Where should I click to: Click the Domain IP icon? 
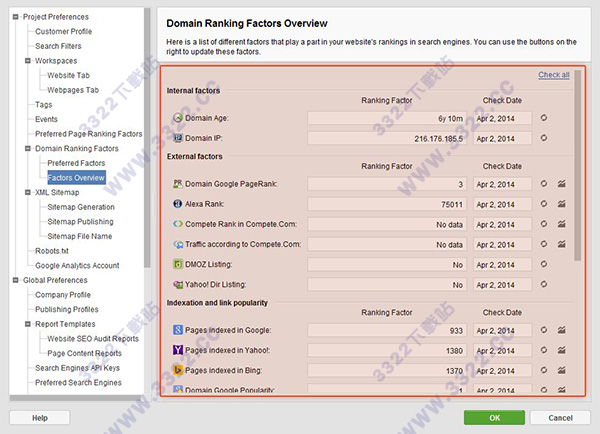(178, 138)
